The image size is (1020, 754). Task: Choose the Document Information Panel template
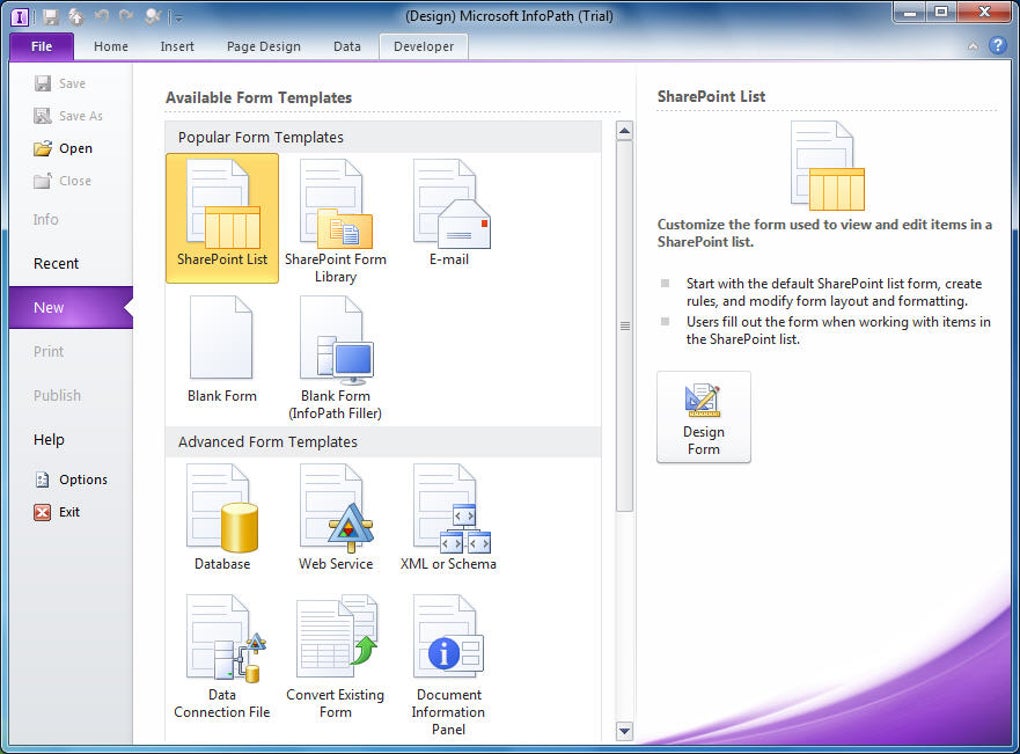(x=449, y=662)
